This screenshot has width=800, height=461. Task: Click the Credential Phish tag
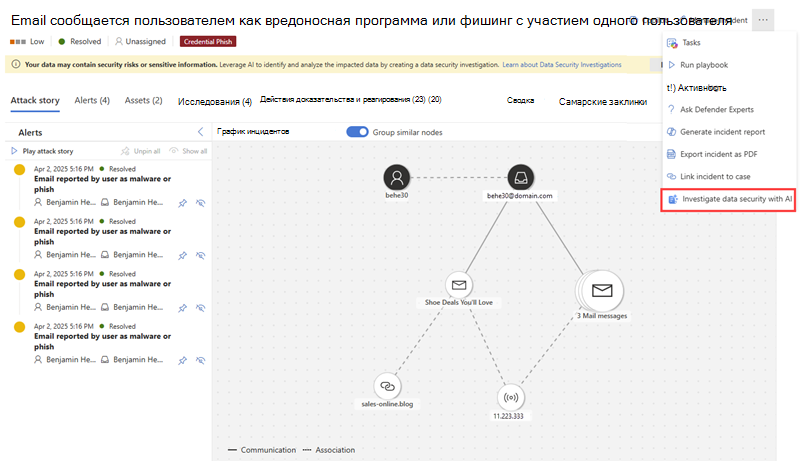click(208, 42)
